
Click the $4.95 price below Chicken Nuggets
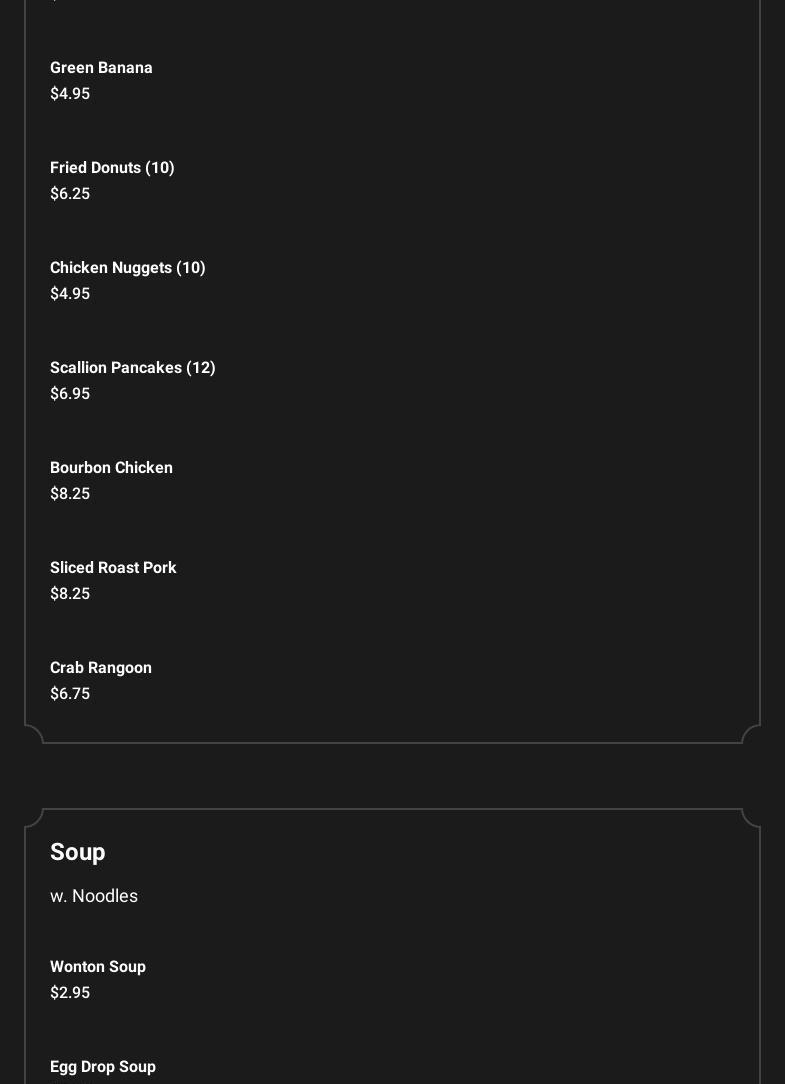coord(70,294)
